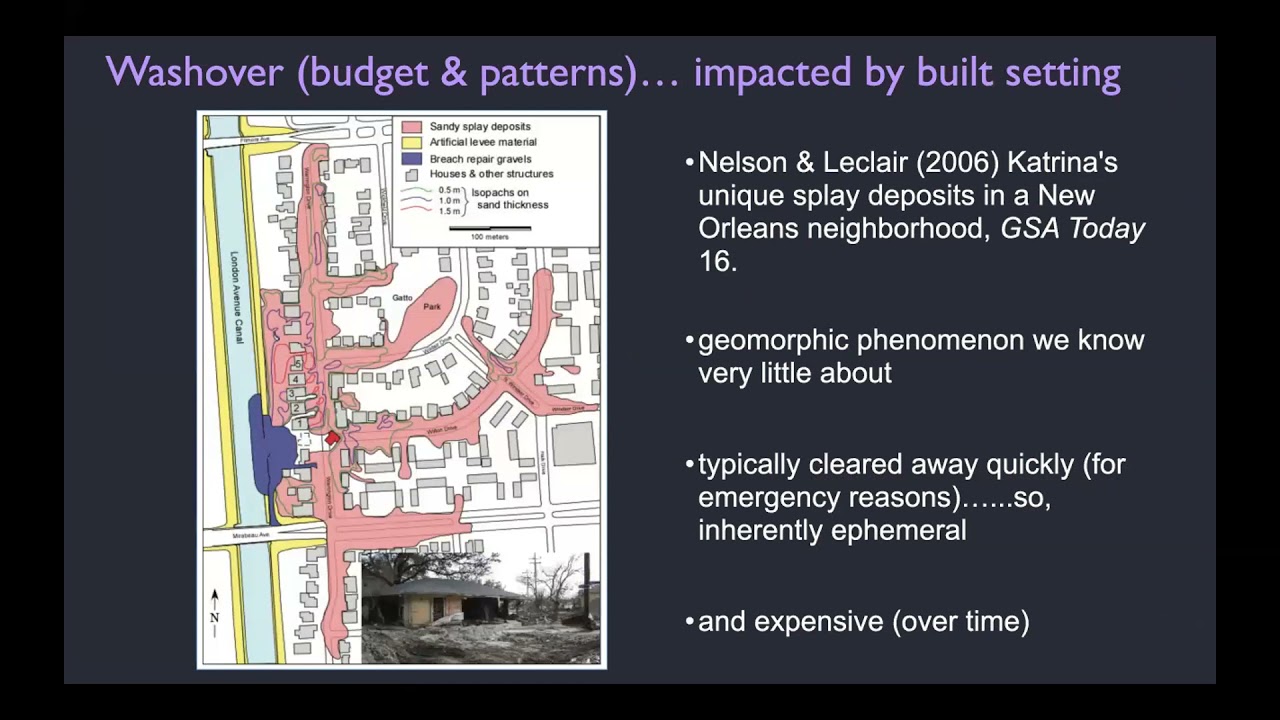Click the 'and expensive (over time)' bullet
The width and height of the screenshot is (1280, 720).
tap(863, 621)
